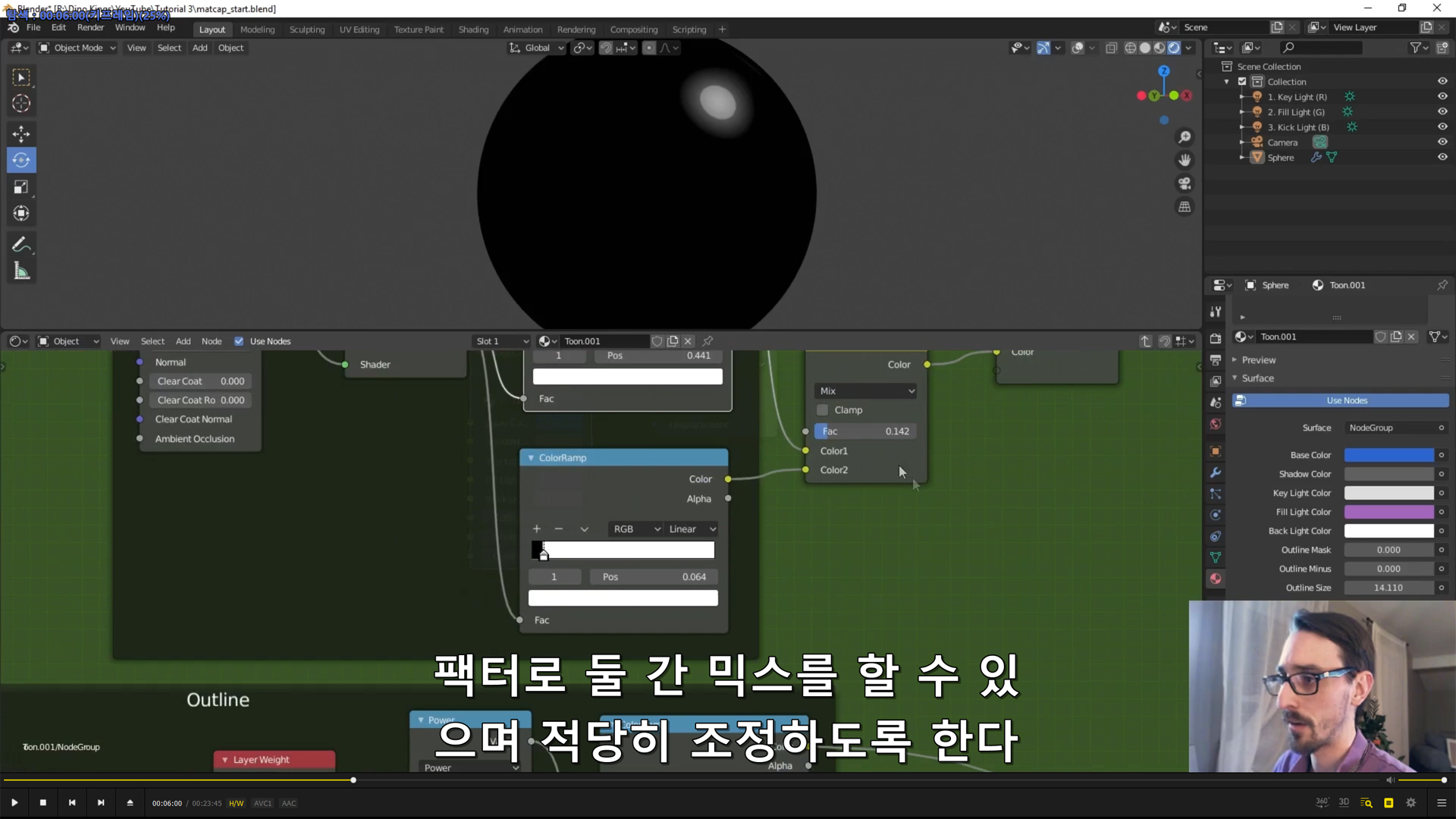Viewport: 1456px width, 819px height.
Task: Click the pan view hand icon
Action: [1185, 161]
